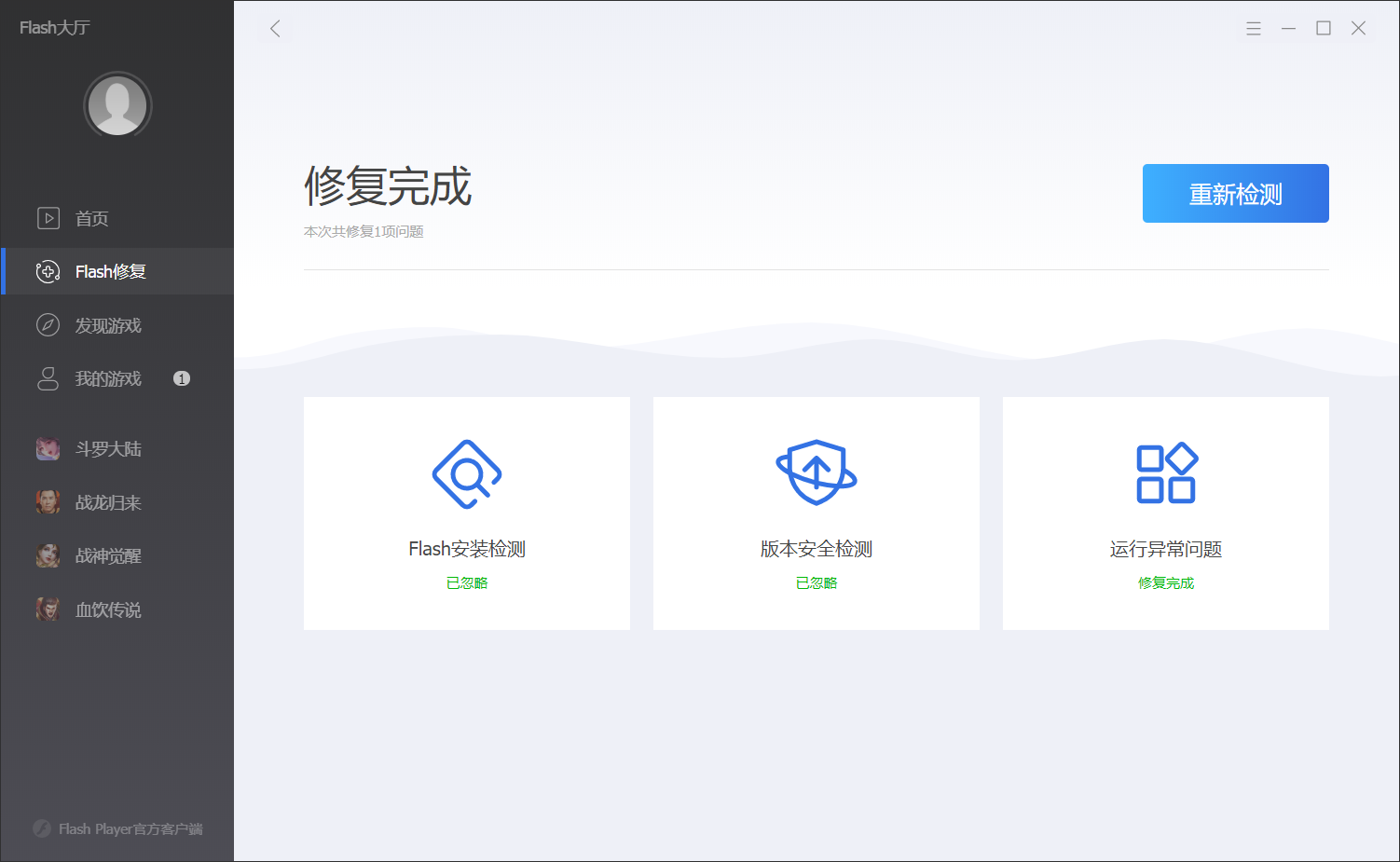Click the Flash Player官方客户端 logo icon
Screen dimensions: 1400x862
[42, 828]
